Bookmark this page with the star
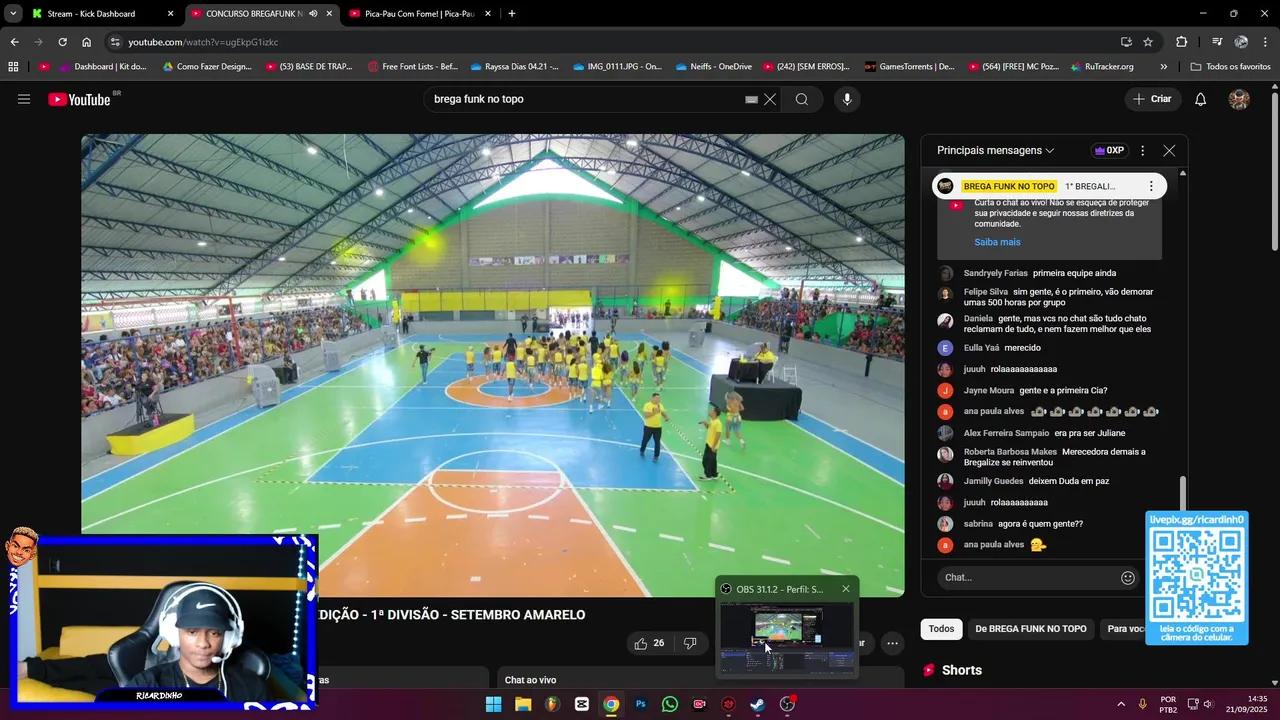This screenshot has height=720, width=1280. tap(1148, 42)
